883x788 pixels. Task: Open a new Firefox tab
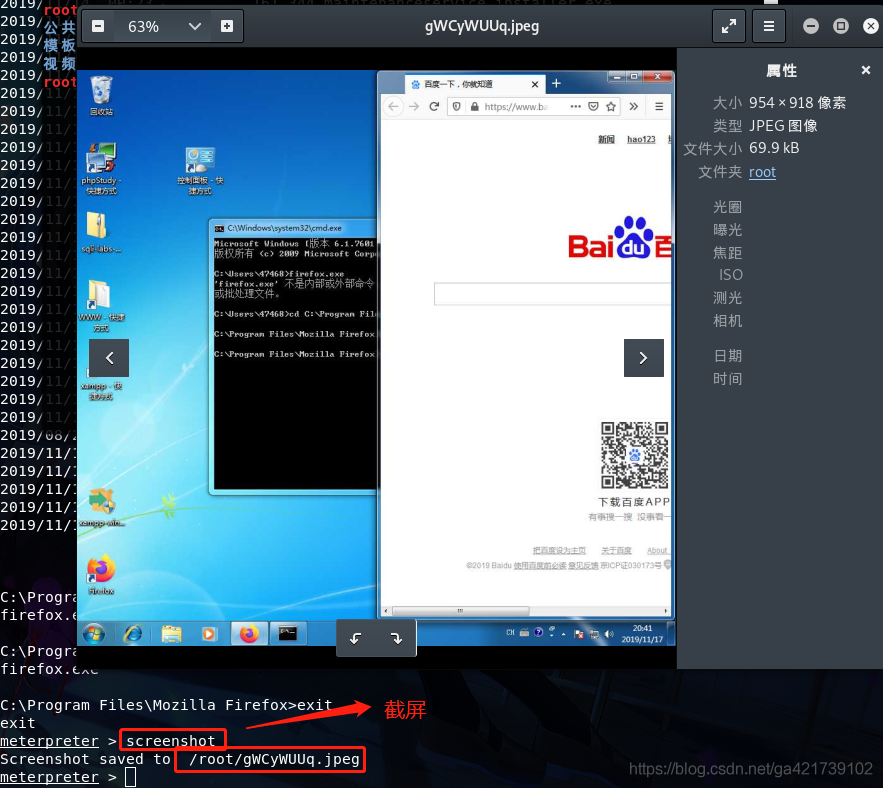tap(556, 83)
